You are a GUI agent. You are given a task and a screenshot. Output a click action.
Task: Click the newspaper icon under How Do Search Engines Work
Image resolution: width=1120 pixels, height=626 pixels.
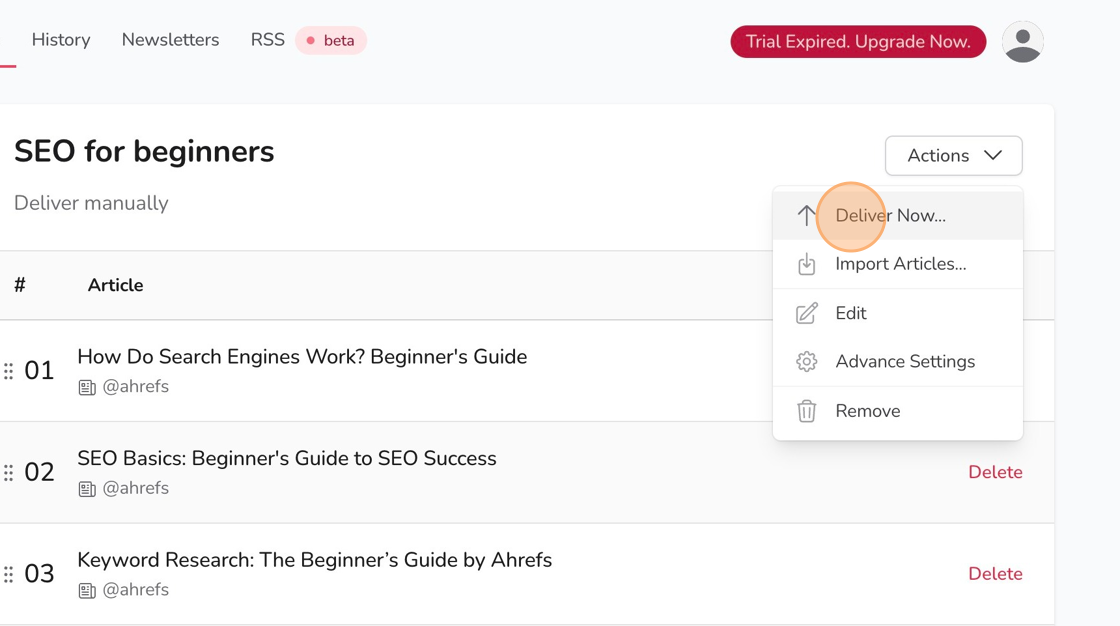(x=87, y=387)
